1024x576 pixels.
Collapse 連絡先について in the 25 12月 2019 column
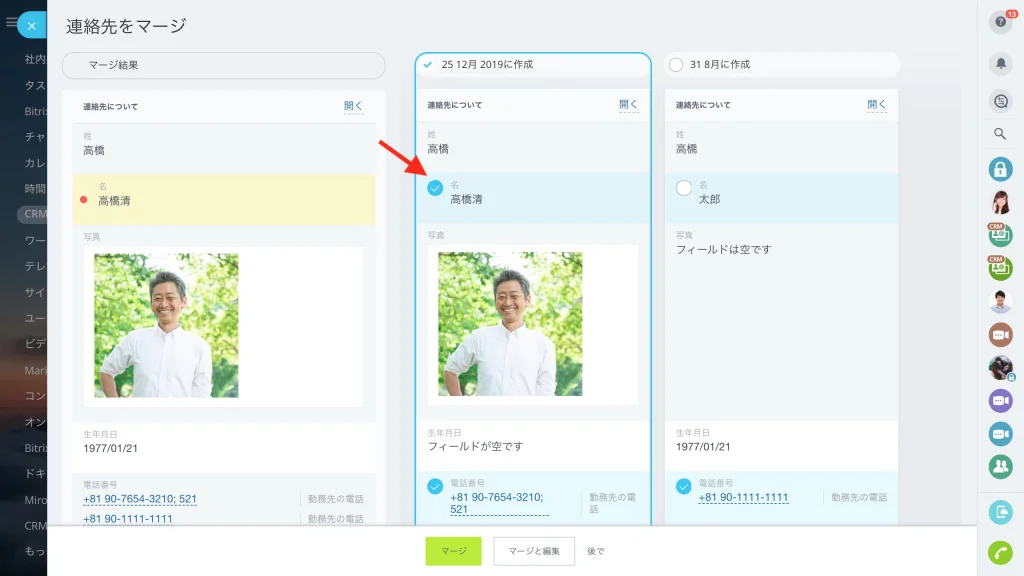pos(628,104)
